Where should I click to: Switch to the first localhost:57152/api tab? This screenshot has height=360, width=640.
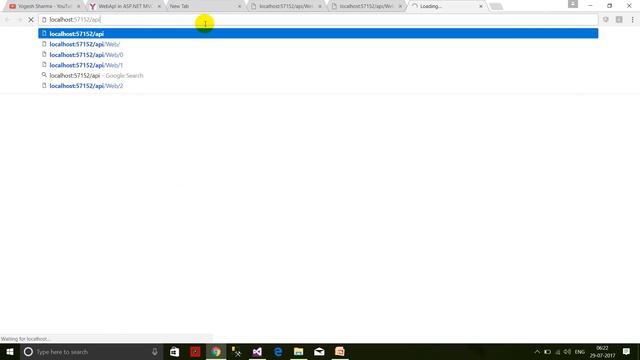(x=285, y=6)
